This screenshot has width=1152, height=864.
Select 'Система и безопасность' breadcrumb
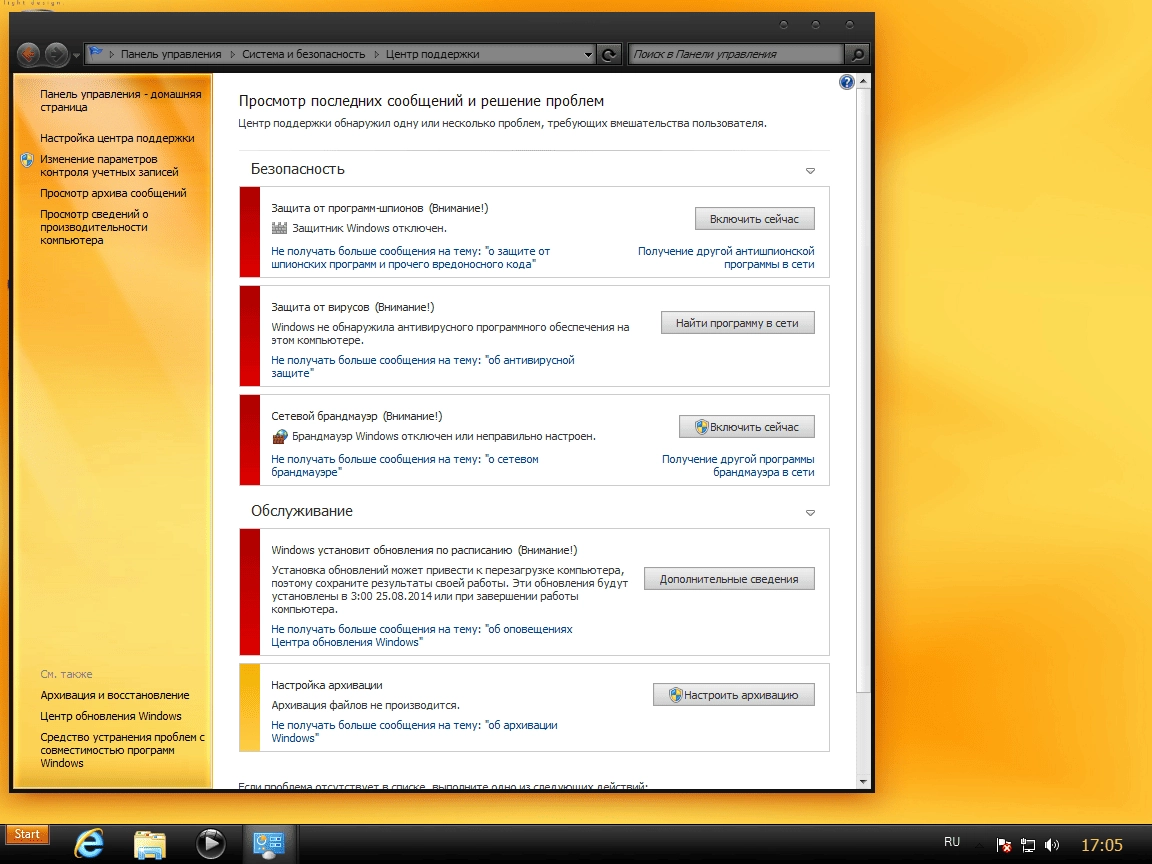click(303, 54)
